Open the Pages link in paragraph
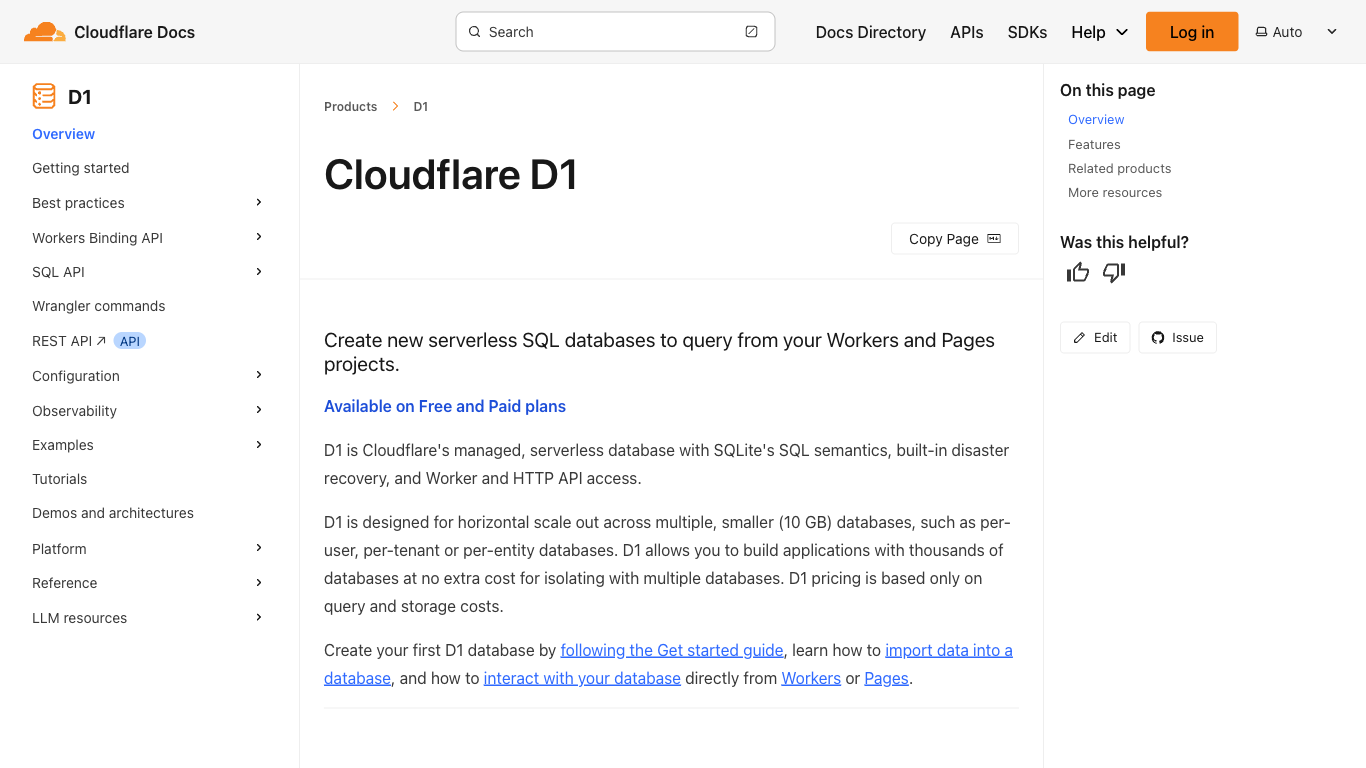Image resolution: width=1366 pixels, height=768 pixels. click(886, 678)
